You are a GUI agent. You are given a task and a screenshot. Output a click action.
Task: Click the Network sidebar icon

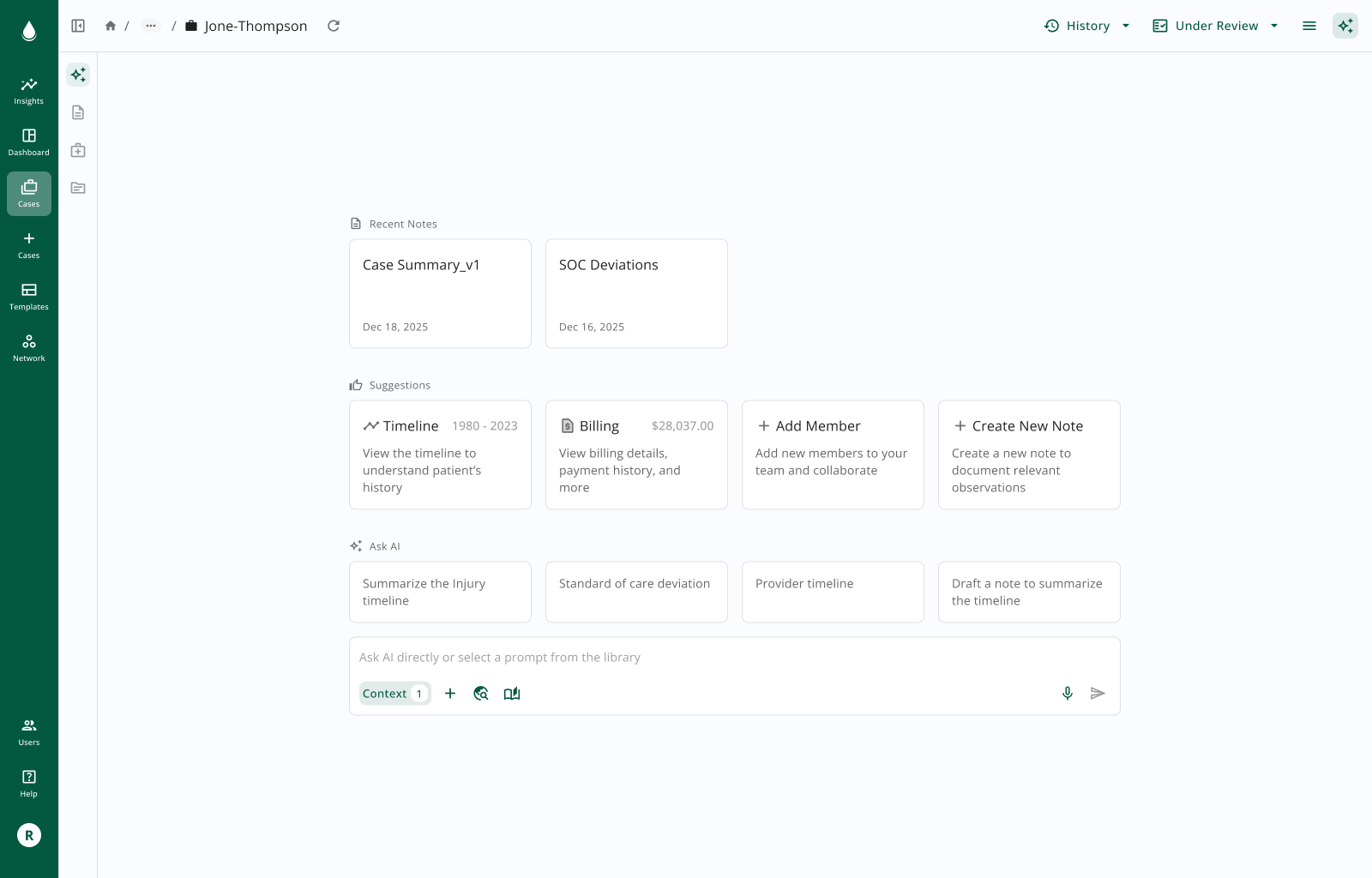pyautogui.click(x=28, y=347)
